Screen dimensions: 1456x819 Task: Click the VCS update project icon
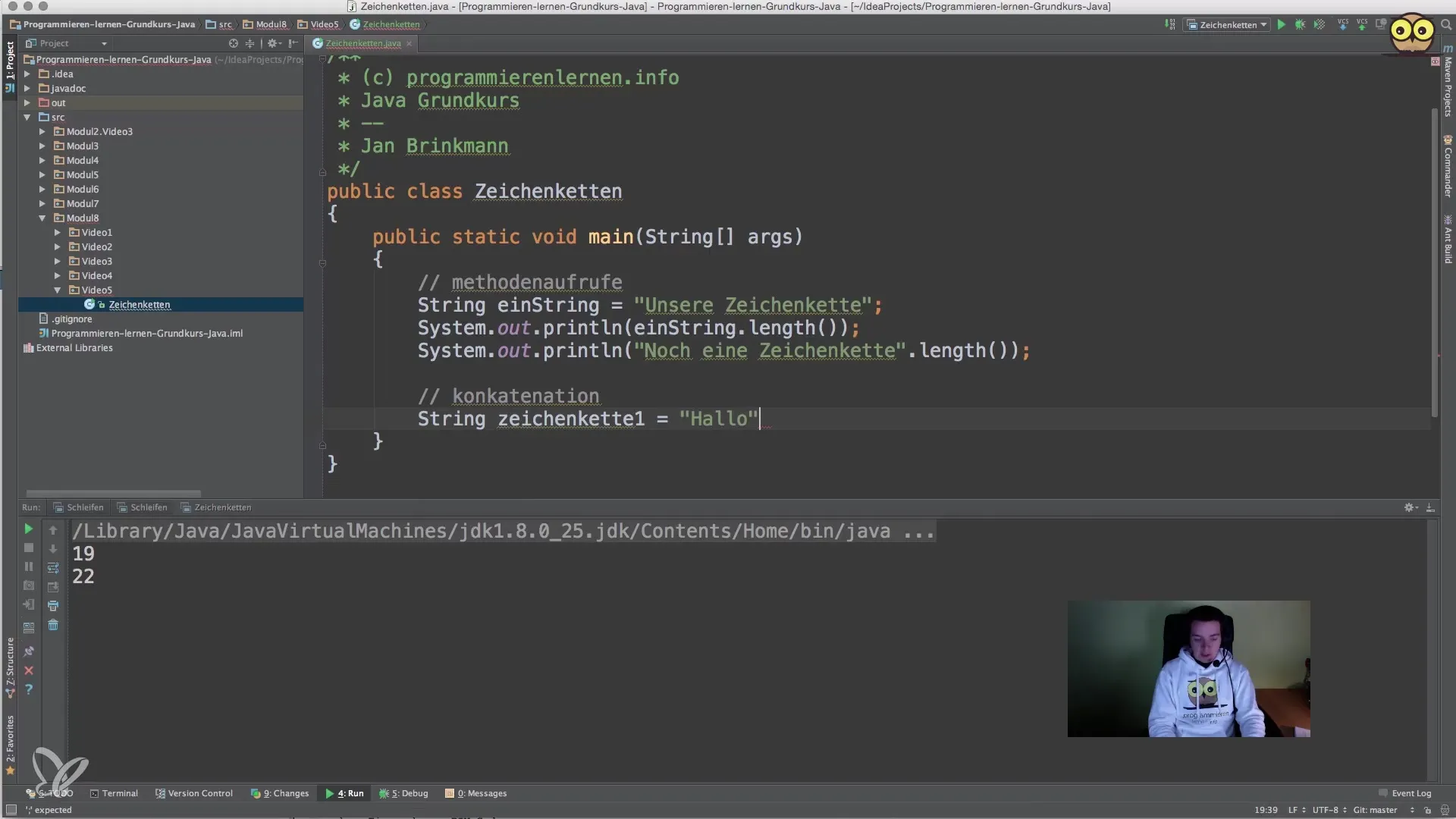tap(1343, 24)
